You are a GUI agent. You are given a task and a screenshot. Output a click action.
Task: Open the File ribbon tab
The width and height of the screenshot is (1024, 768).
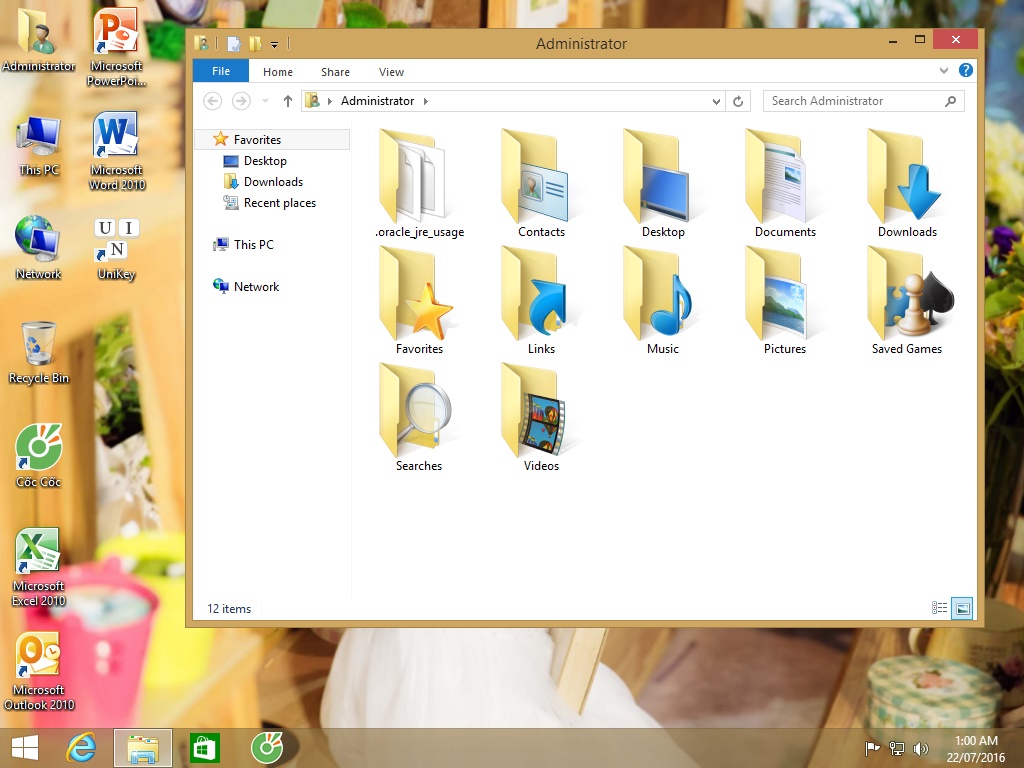click(x=221, y=71)
